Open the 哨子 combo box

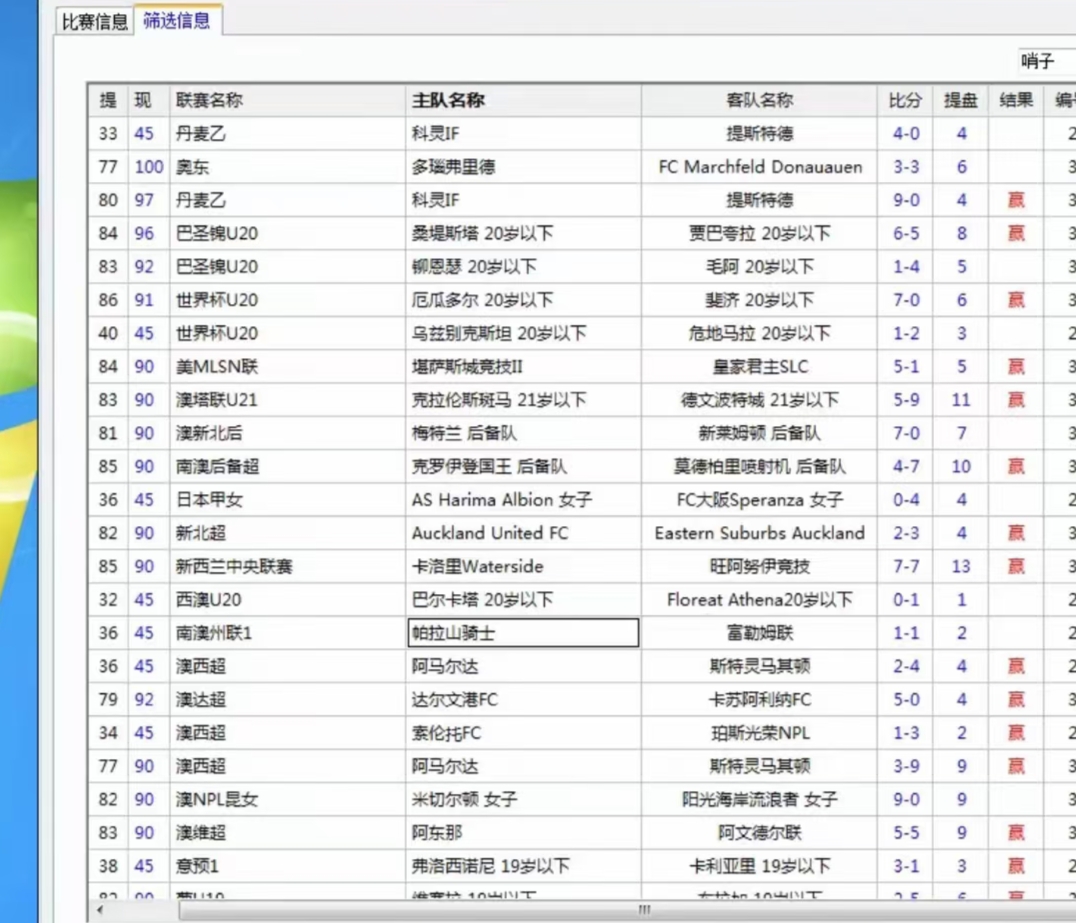click(1045, 62)
